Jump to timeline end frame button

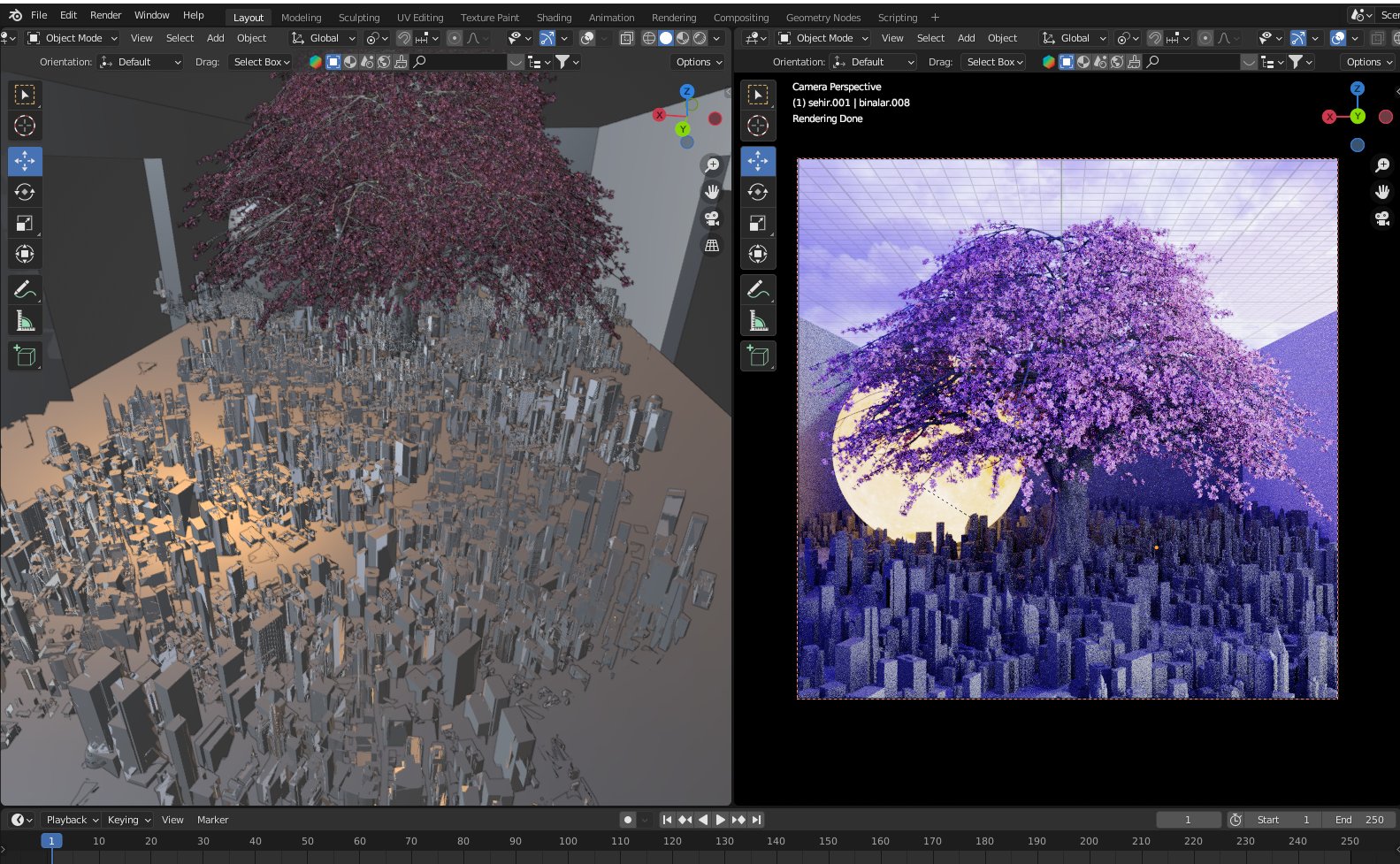coord(757,820)
